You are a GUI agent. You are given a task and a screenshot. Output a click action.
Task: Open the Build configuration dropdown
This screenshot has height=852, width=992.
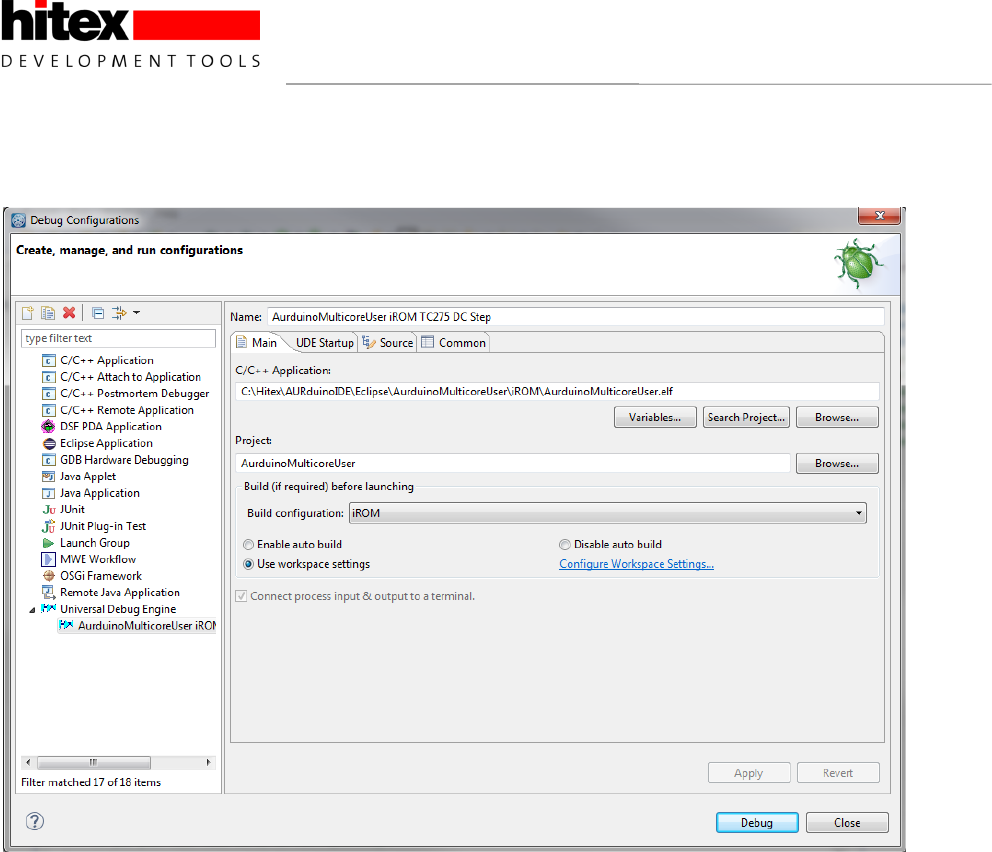[x=607, y=513]
